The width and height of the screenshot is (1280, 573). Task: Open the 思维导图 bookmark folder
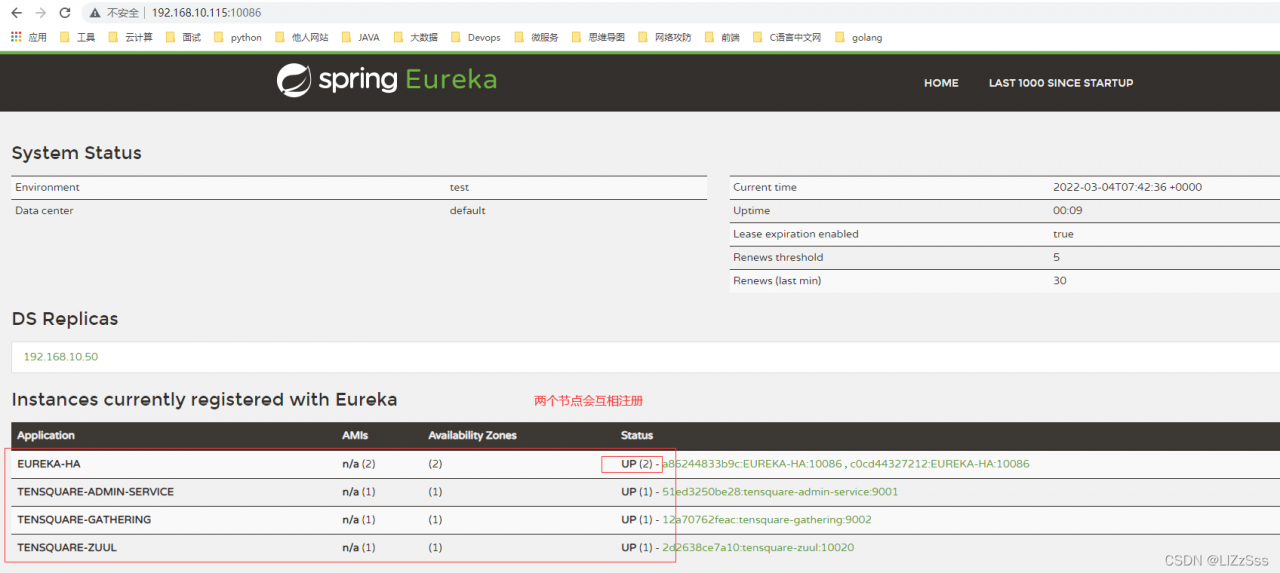(598, 37)
